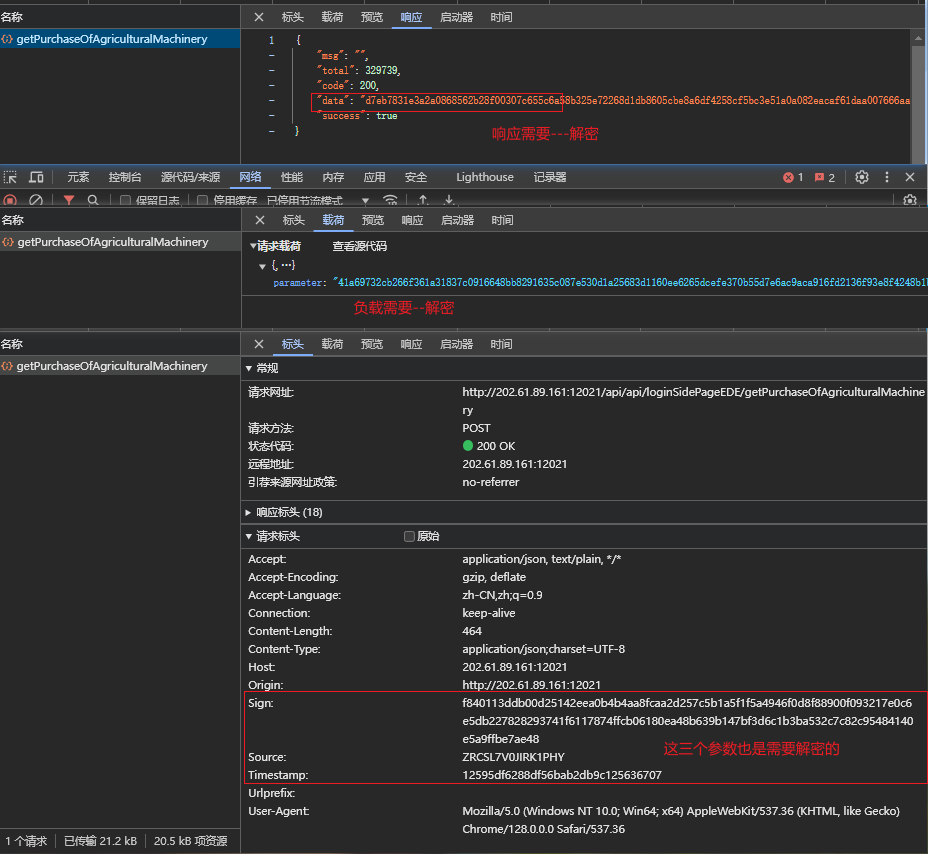Select the 网络 Network tab

[x=250, y=177]
